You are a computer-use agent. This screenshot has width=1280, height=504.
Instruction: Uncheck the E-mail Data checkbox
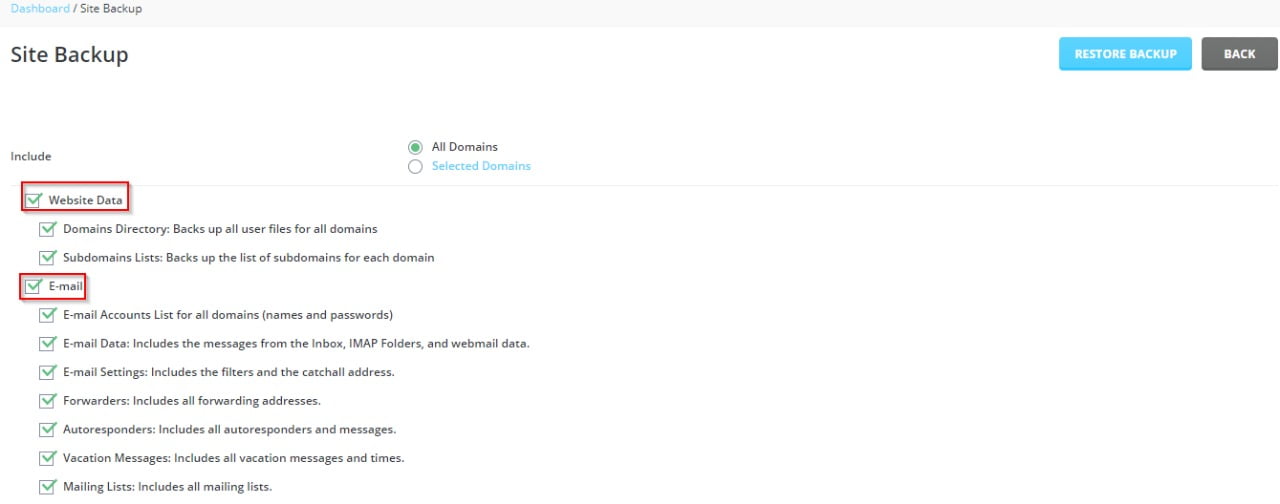(47, 343)
